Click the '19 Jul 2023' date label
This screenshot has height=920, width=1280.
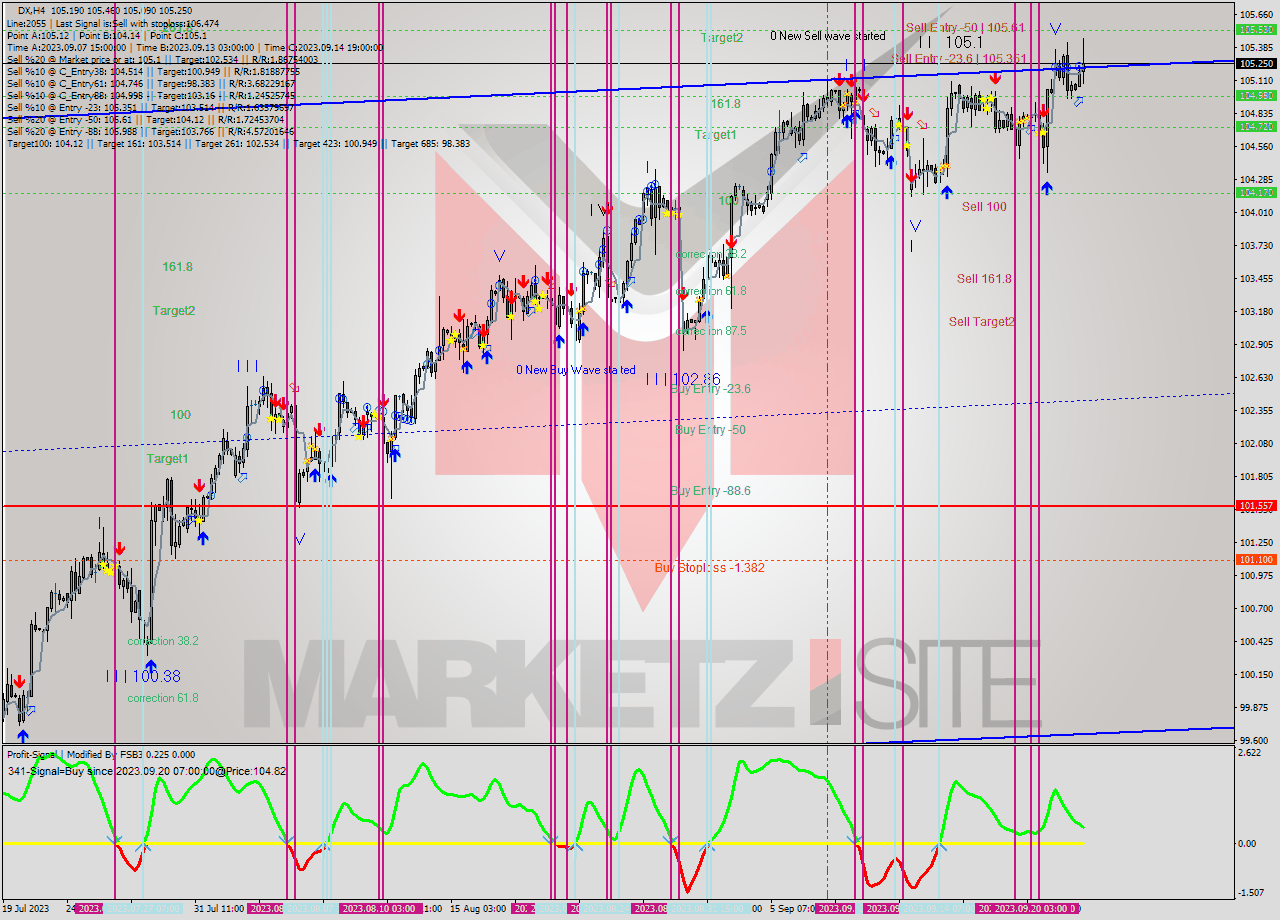point(26,909)
